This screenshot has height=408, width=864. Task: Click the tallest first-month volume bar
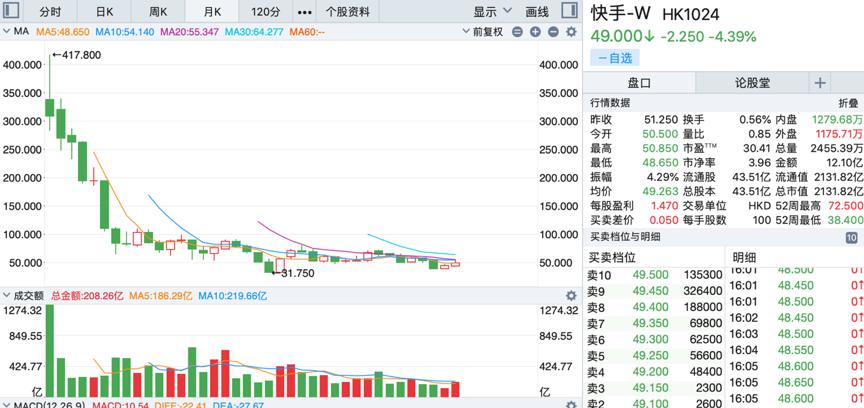point(50,351)
